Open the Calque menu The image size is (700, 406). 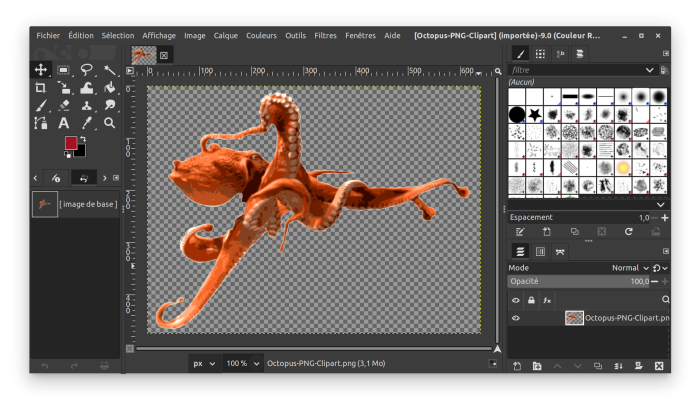[225, 36]
